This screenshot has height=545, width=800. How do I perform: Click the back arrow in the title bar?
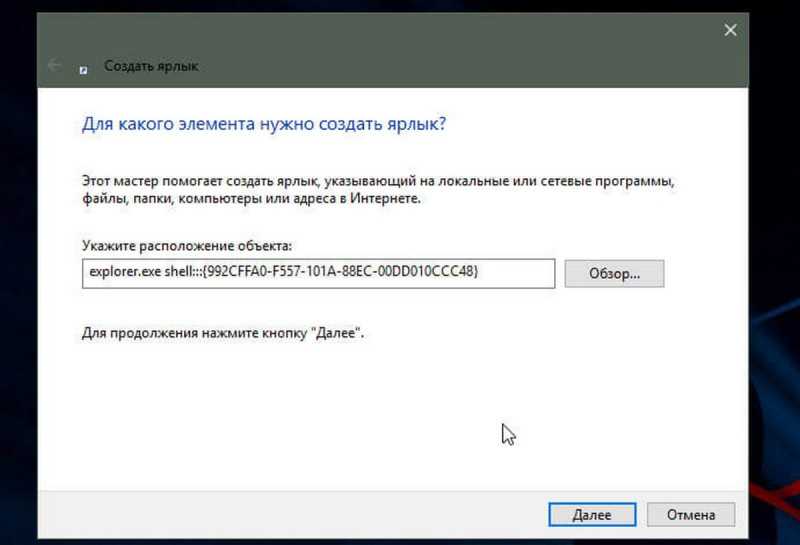point(55,66)
